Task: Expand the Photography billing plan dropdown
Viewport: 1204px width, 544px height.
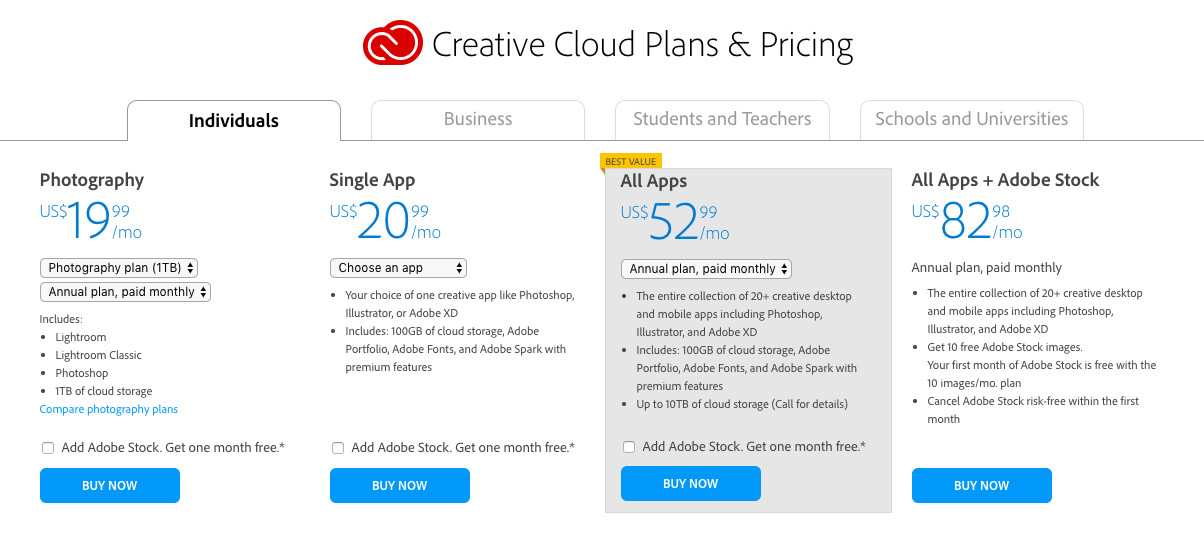Action: pyautogui.click(x=126, y=292)
